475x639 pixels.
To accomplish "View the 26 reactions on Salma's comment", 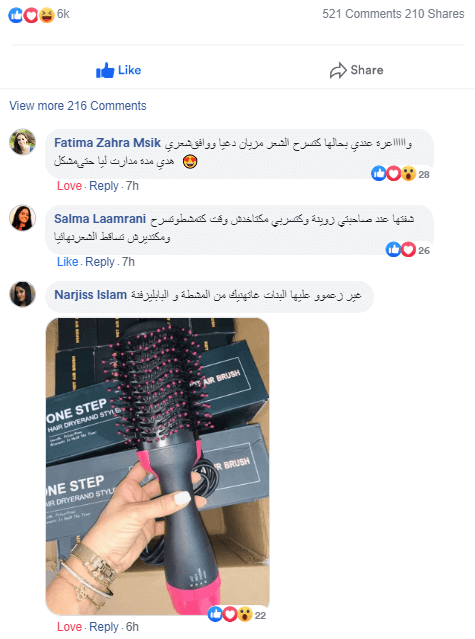I will [x=408, y=250].
